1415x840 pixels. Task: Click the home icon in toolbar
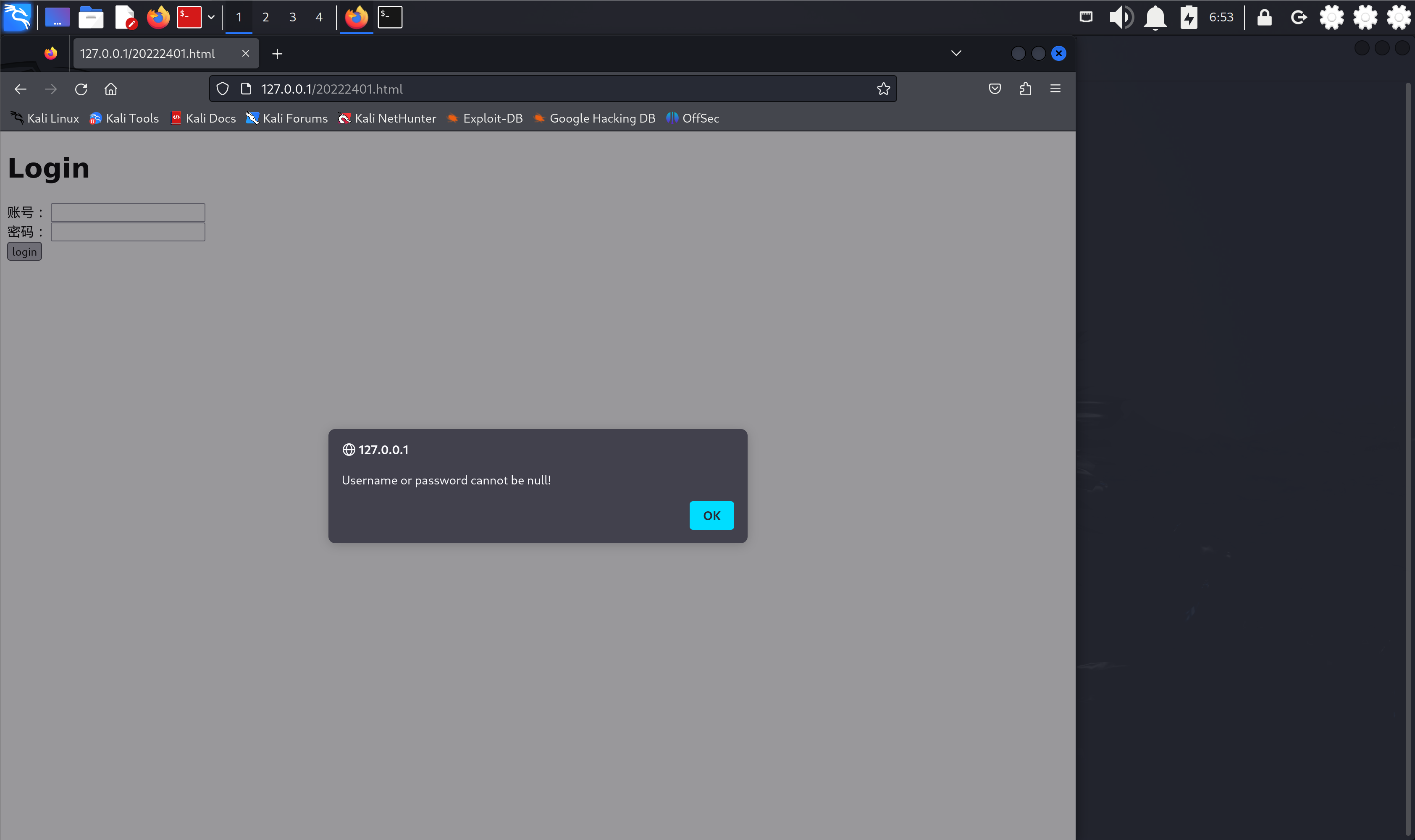pyautogui.click(x=111, y=89)
